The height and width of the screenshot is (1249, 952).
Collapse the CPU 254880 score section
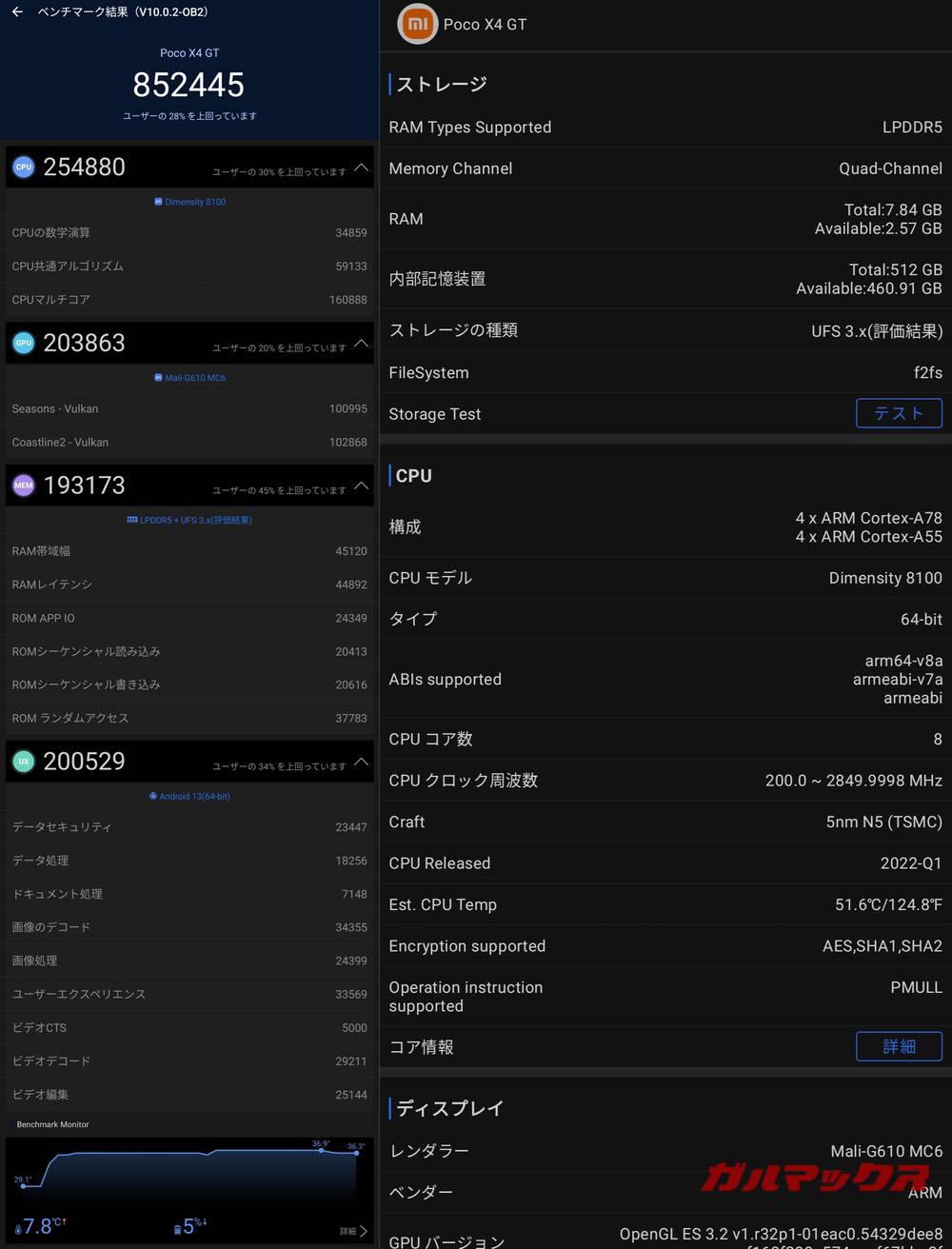[x=361, y=167]
